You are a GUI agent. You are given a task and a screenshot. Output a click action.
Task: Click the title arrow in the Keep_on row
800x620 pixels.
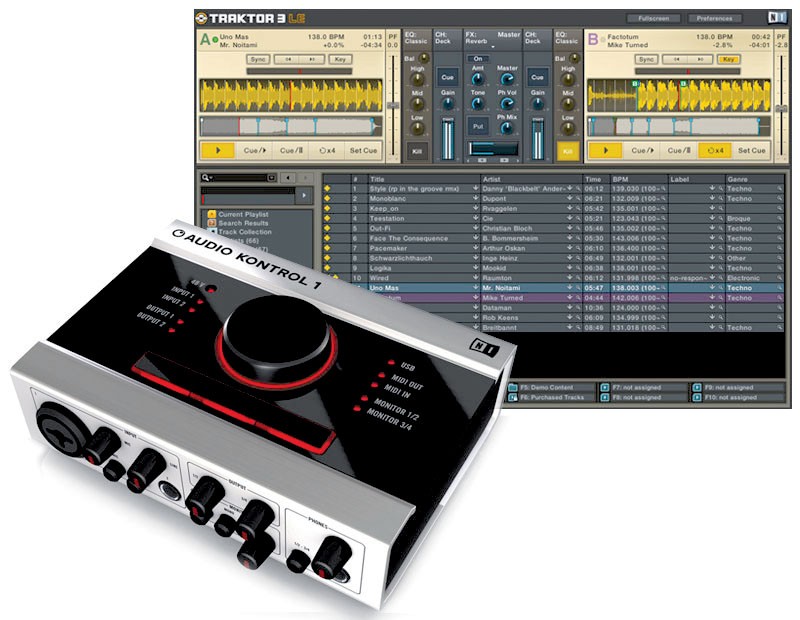(x=476, y=208)
